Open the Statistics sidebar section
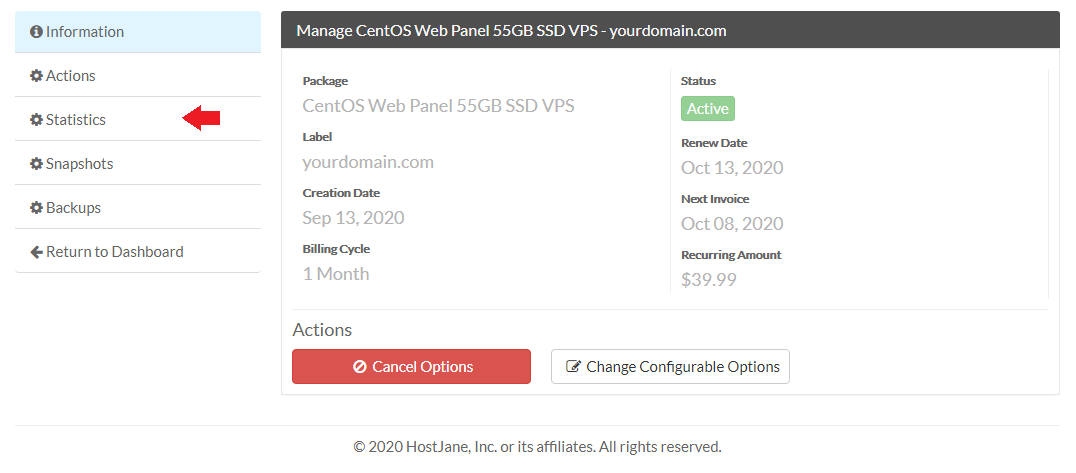The width and height of the screenshot is (1076, 473). (x=138, y=119)
